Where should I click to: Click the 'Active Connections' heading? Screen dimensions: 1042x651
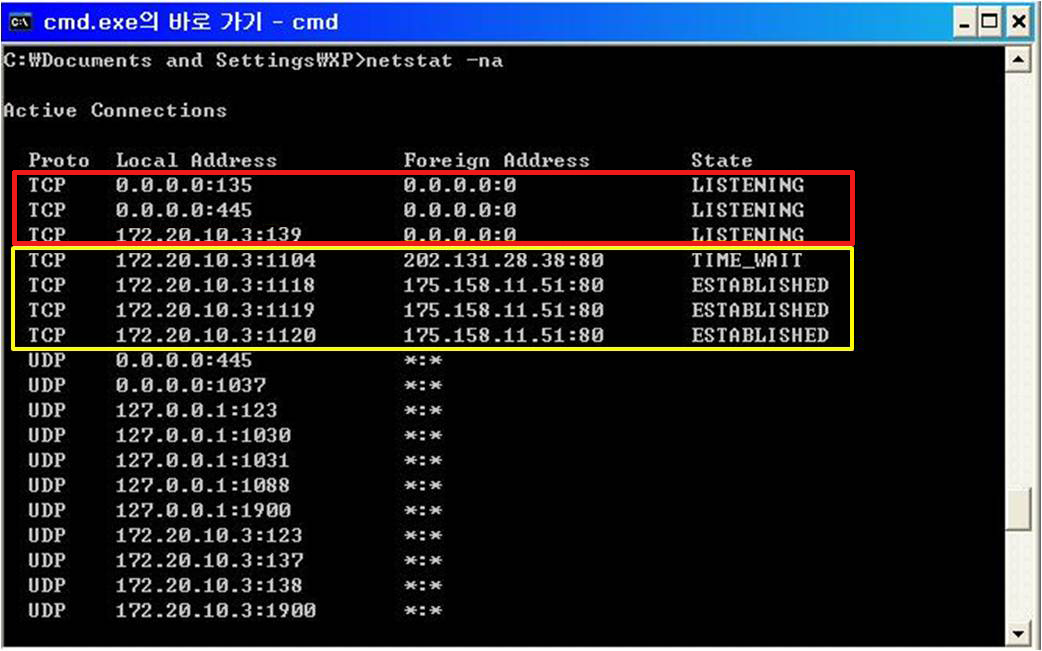(x=115, y=111)
